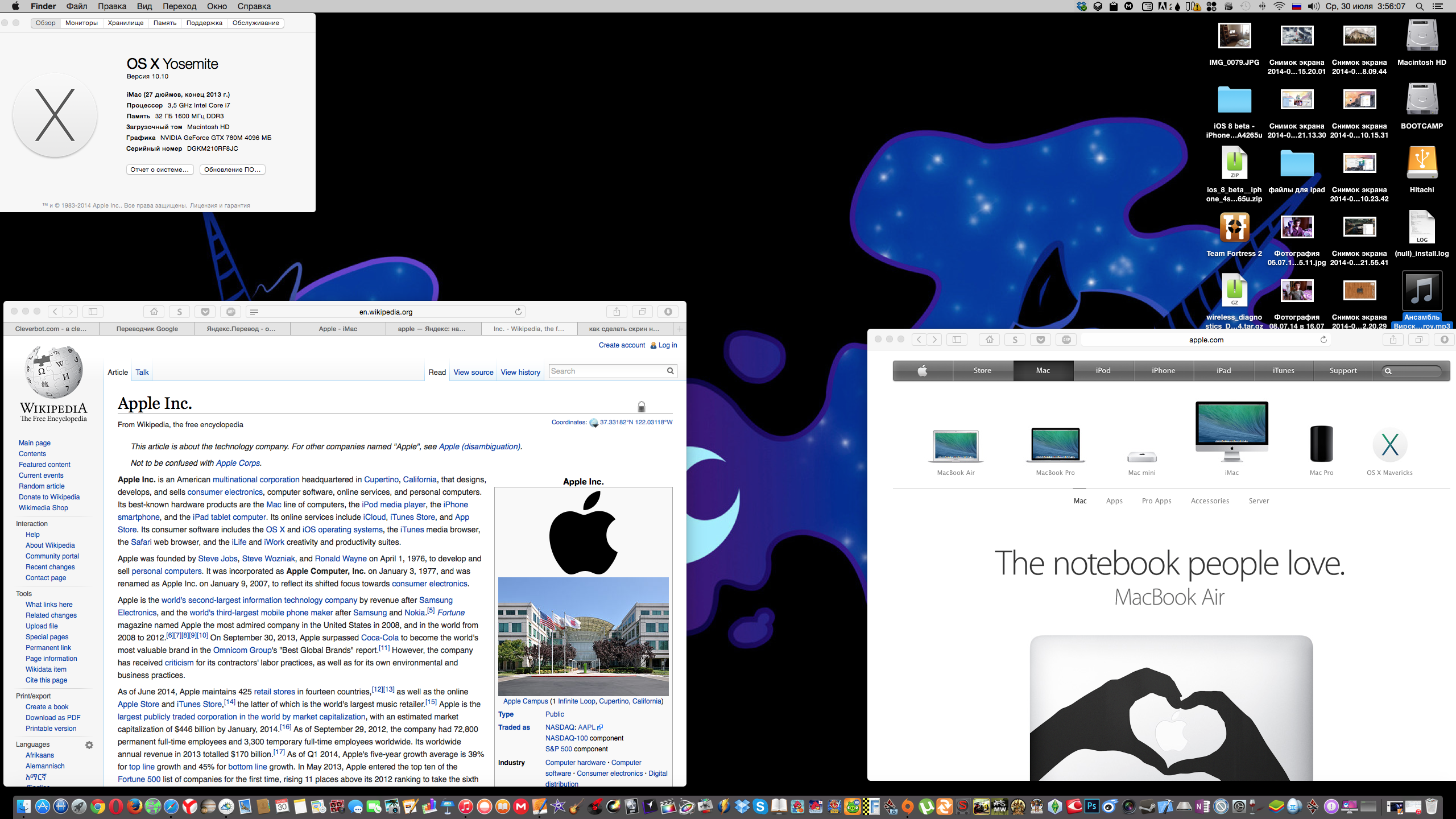Viewport: 1456px width, 819px height.
Task: Open Dropbox app in the Dock
Action: [x=742, y=806]
